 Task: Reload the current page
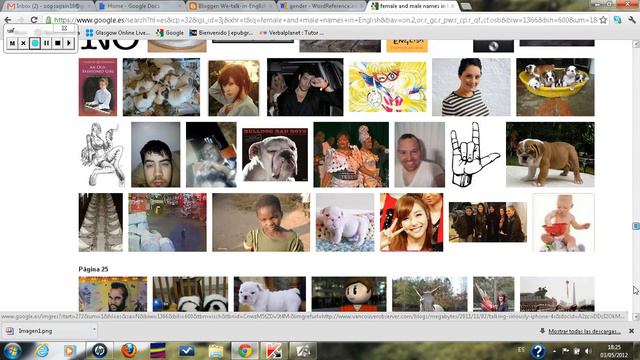34,20
